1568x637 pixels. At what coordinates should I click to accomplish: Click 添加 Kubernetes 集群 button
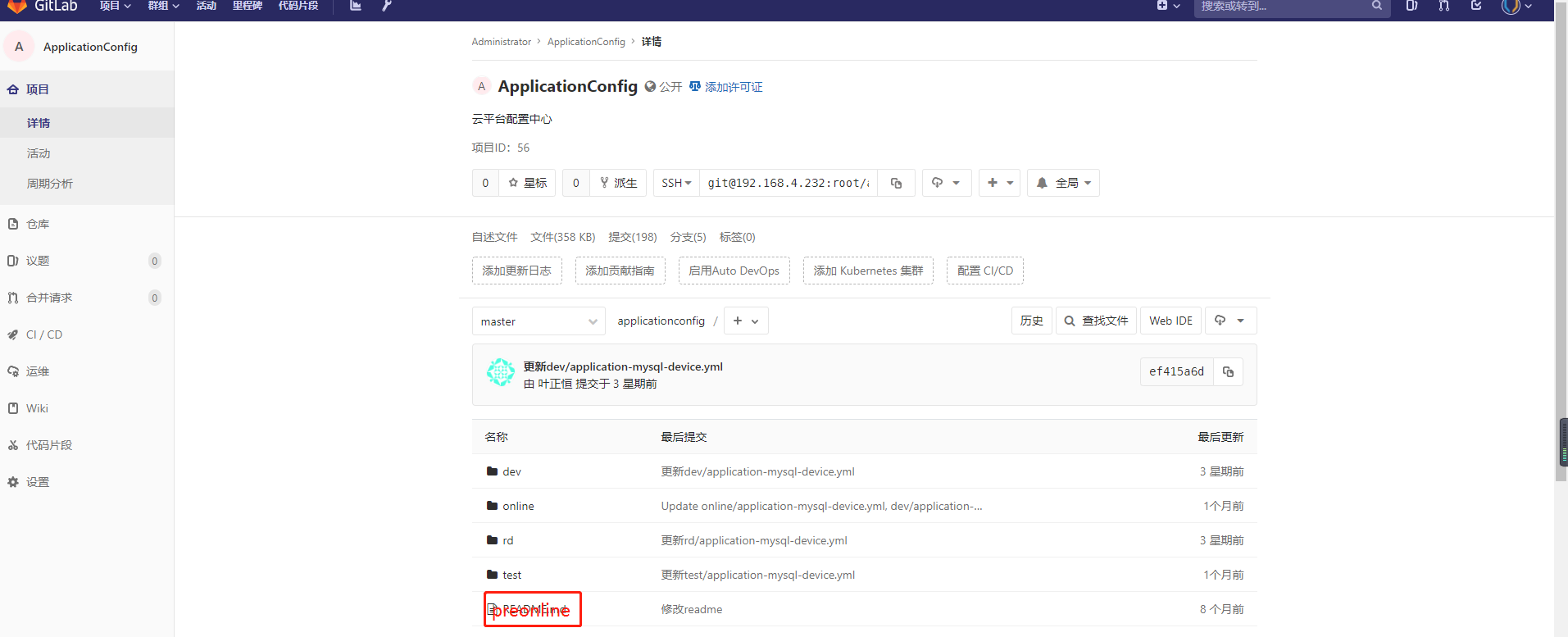868,271
